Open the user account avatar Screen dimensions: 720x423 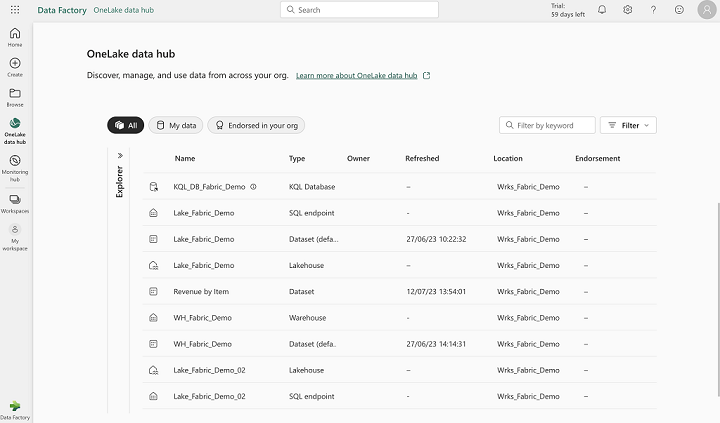coord(707,10)
